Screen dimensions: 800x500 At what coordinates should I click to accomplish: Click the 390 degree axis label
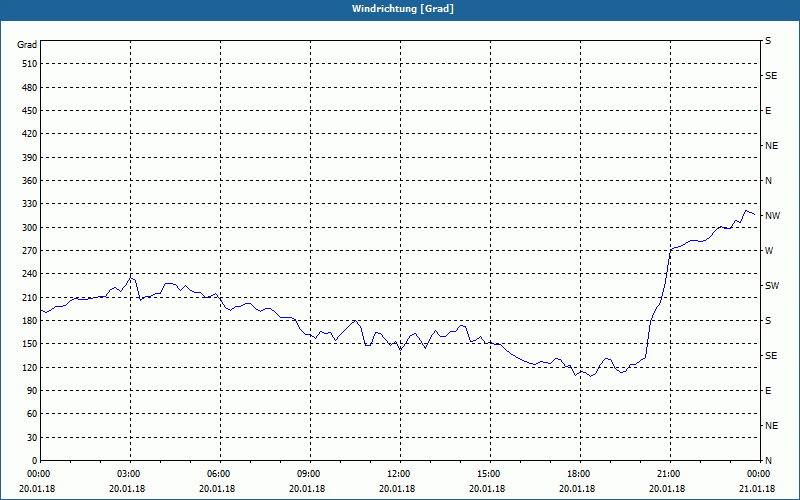30,158
